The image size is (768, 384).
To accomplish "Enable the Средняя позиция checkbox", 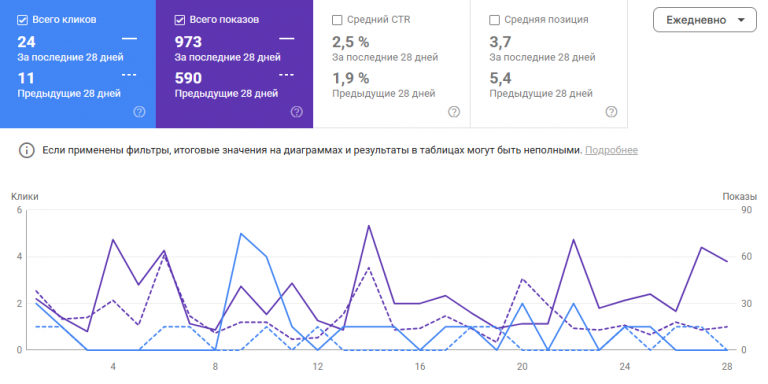I will [x=494, y=20].
